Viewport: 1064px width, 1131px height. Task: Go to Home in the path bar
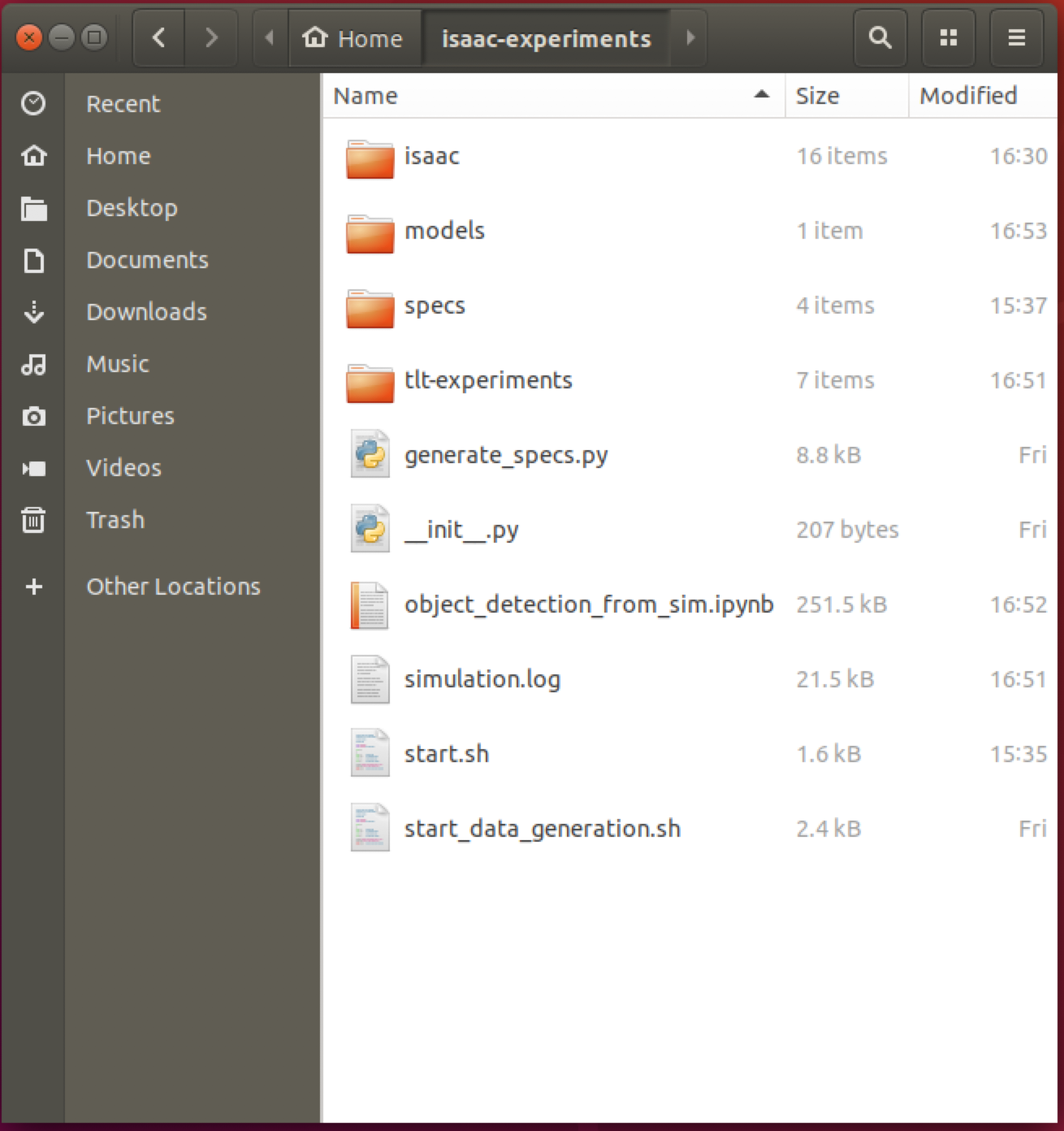click(x=353, y=37)
